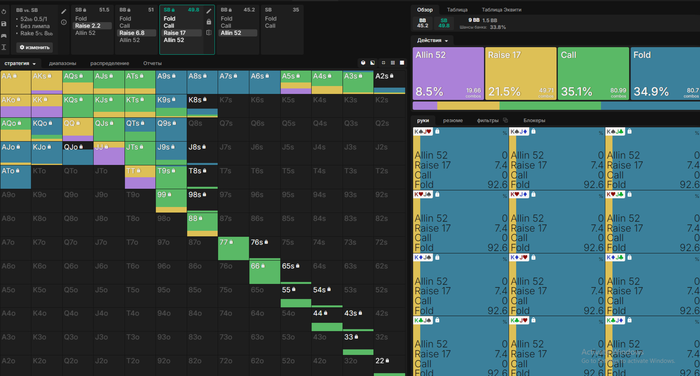Viewport: 700px width, 376px height.
Task: Open the Блокеры tab
Action: click(534, 121)
